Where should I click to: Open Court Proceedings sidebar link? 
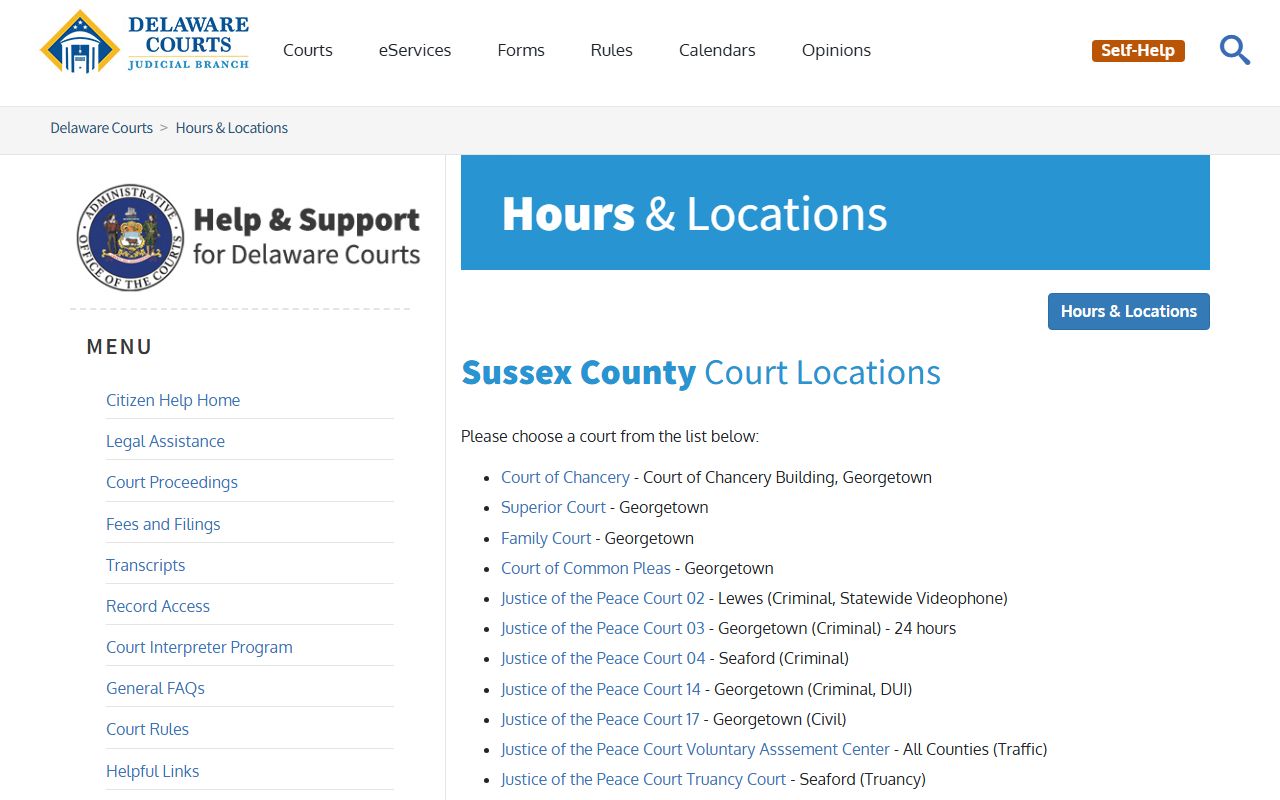tap(172, 482)
